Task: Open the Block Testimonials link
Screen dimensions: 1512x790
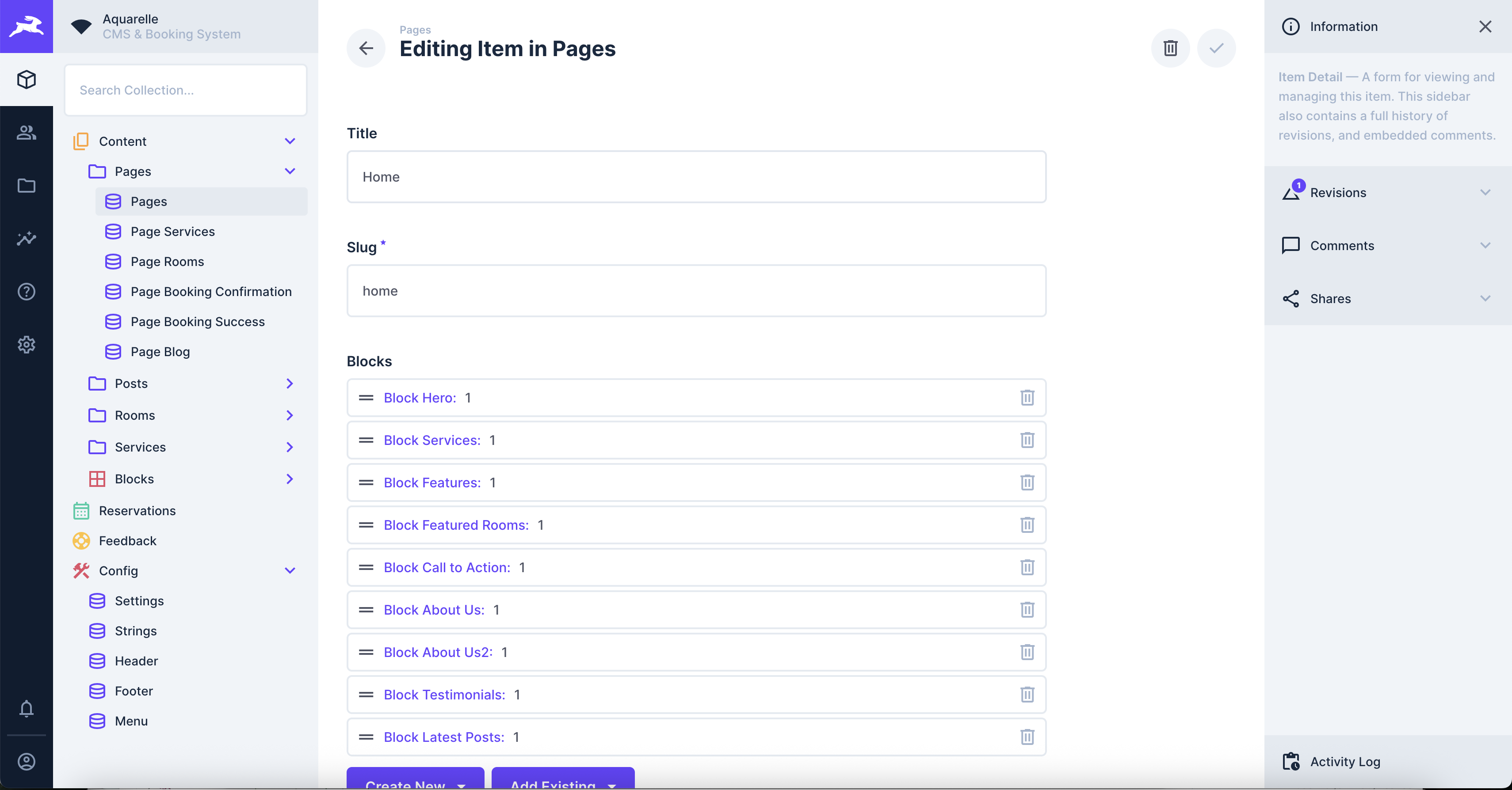Action: tap(444, 695)
